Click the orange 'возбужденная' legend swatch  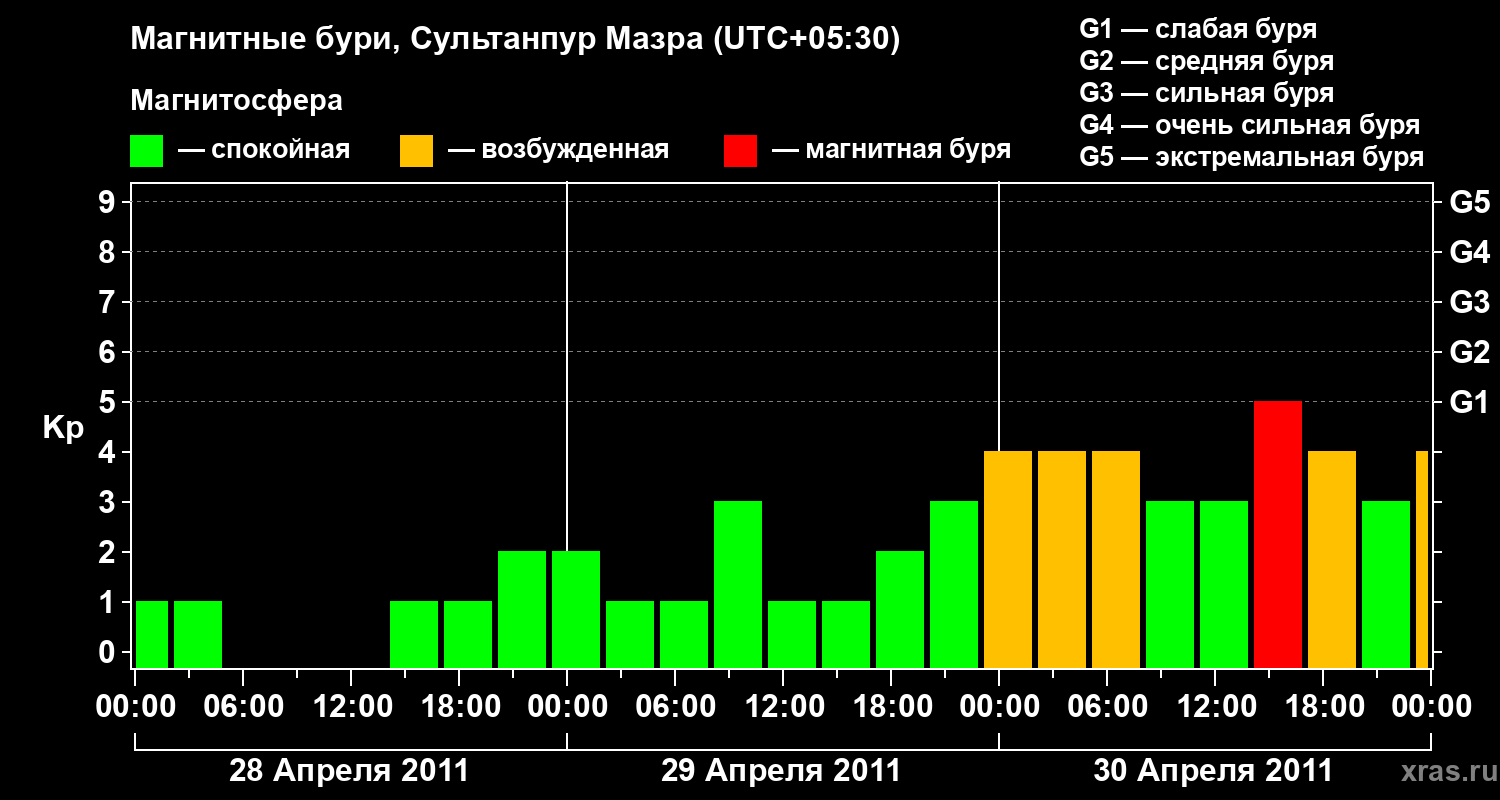[x=417, y=151]
